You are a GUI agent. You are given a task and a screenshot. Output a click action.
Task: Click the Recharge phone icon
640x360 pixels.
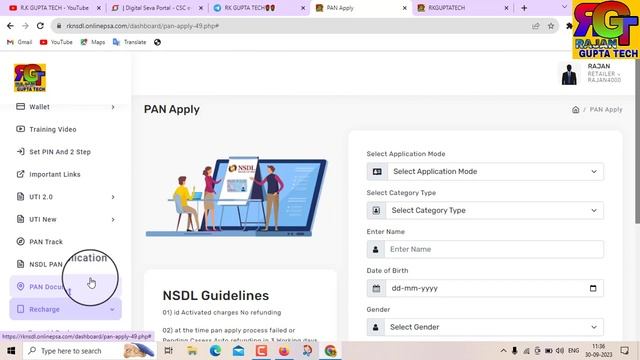[x=20, y=309]
